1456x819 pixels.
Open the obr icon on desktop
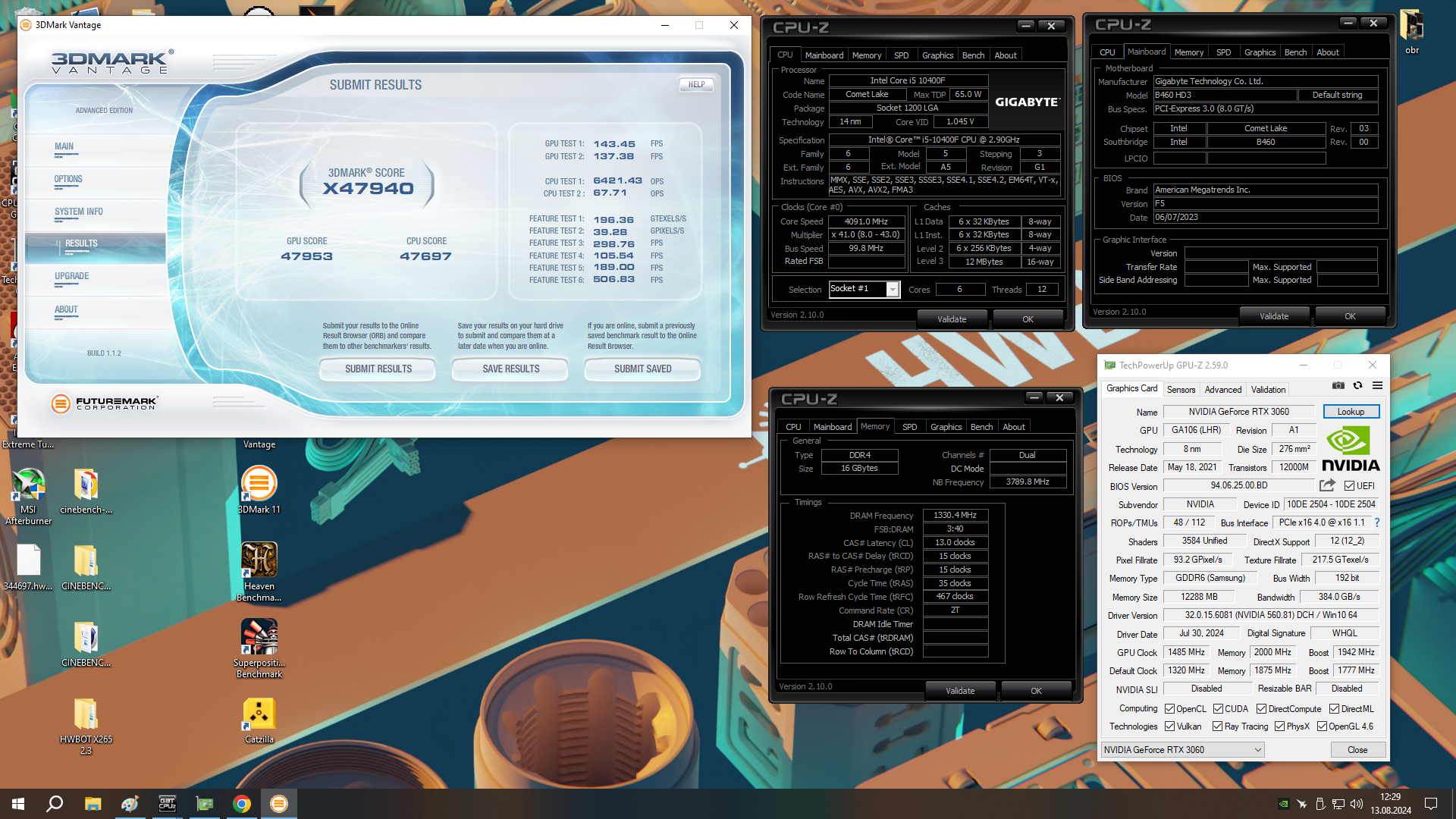(x=1411, y=32)
